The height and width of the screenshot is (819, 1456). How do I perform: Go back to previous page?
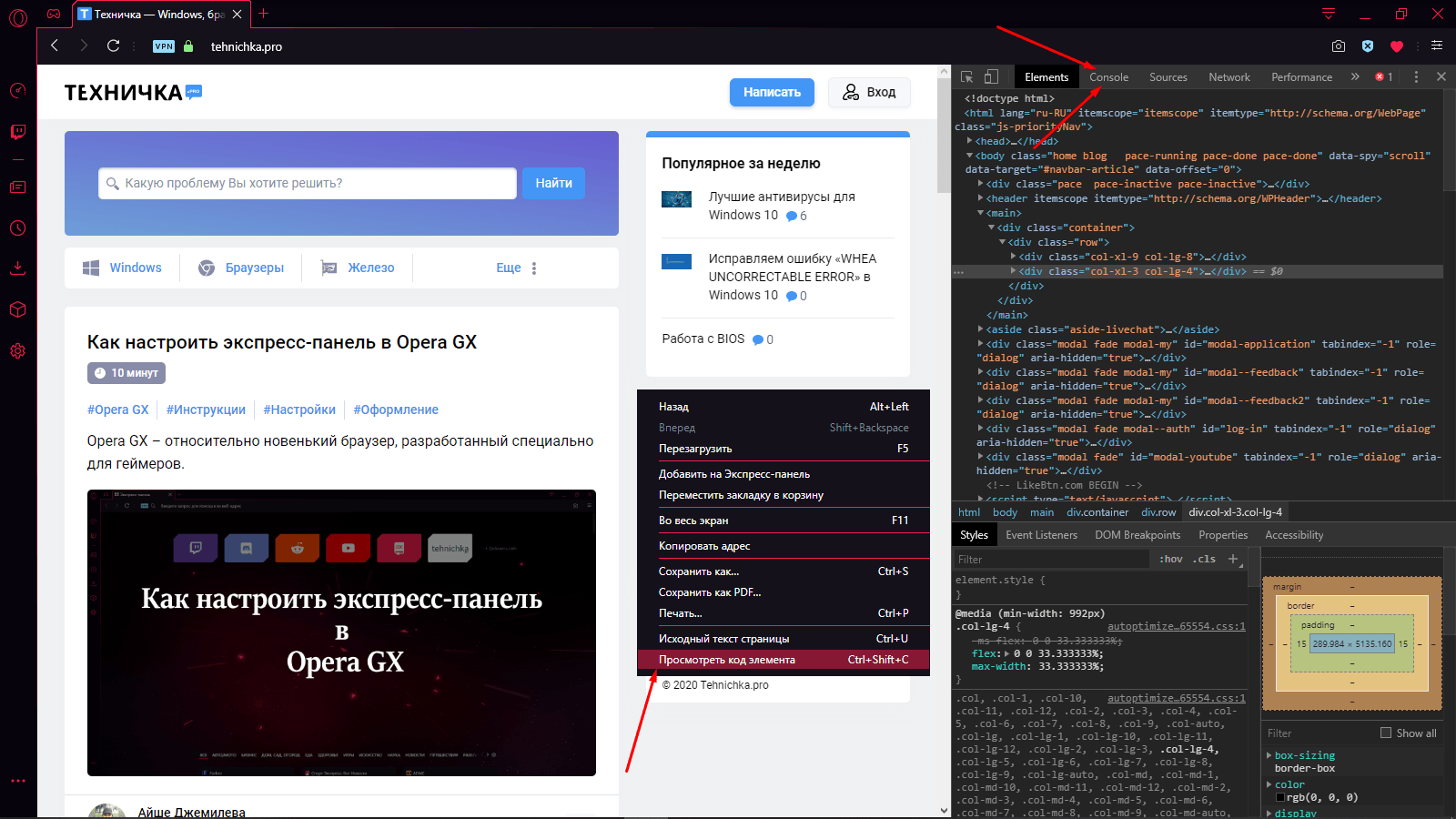click(55, 45)
